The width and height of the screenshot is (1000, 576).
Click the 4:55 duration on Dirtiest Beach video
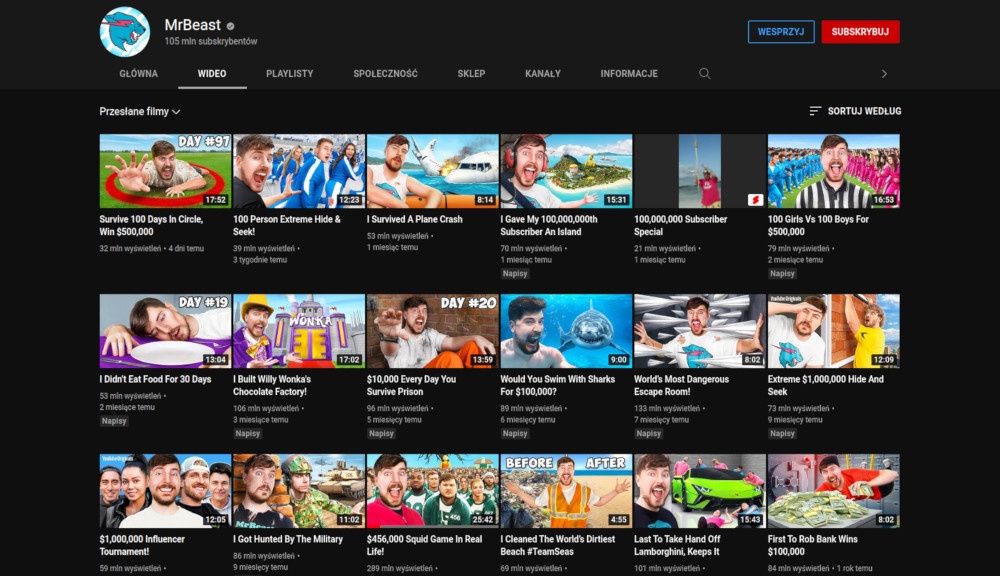point(619,520)
